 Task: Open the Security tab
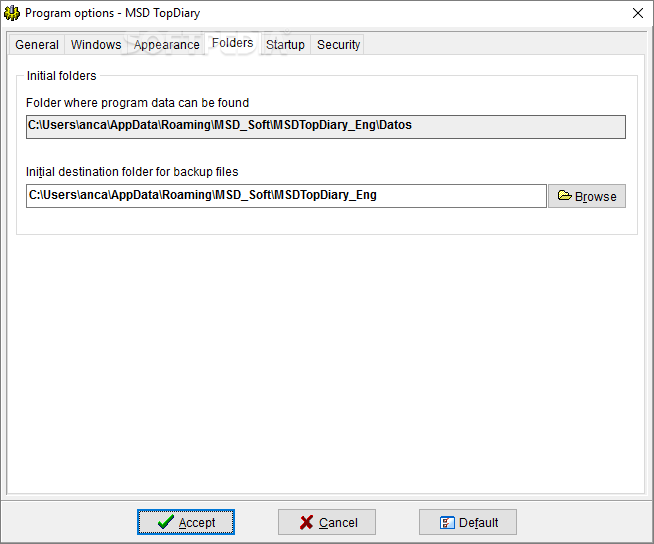[x=338, y=45]
